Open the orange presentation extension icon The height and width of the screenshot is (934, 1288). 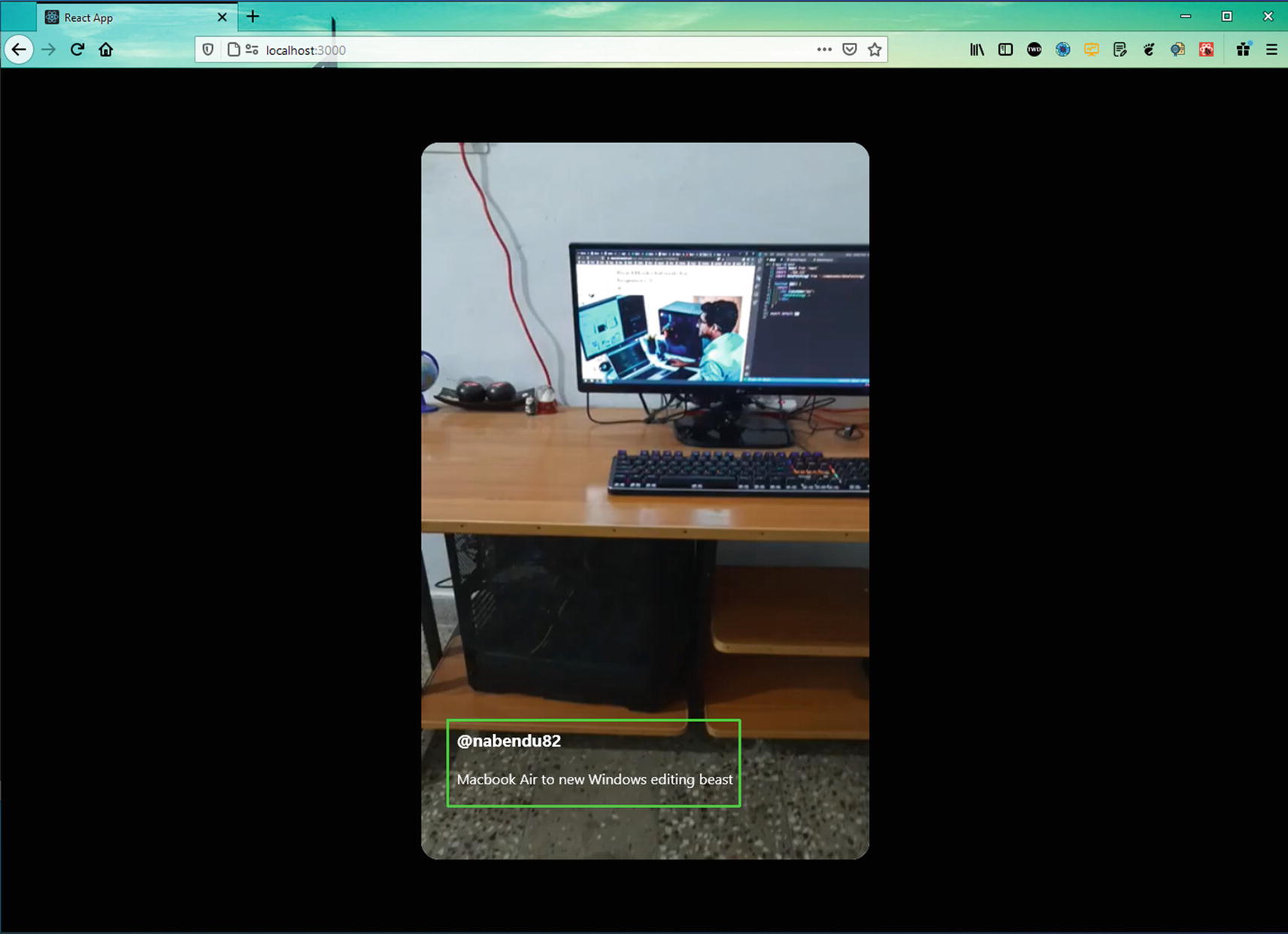coord(1091,50)
